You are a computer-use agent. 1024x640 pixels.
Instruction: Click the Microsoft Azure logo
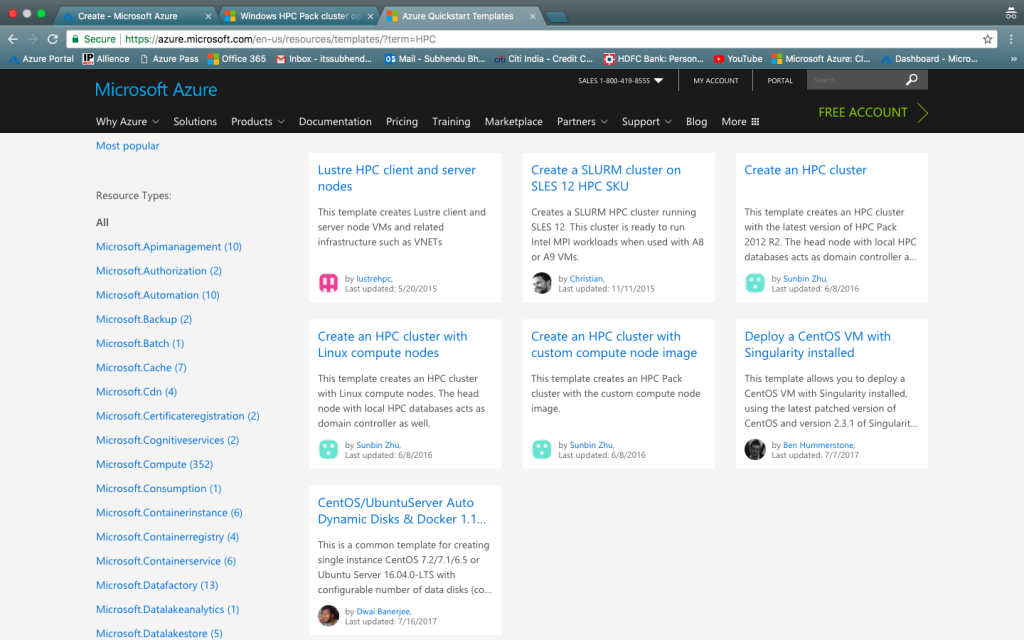[155, 89]
